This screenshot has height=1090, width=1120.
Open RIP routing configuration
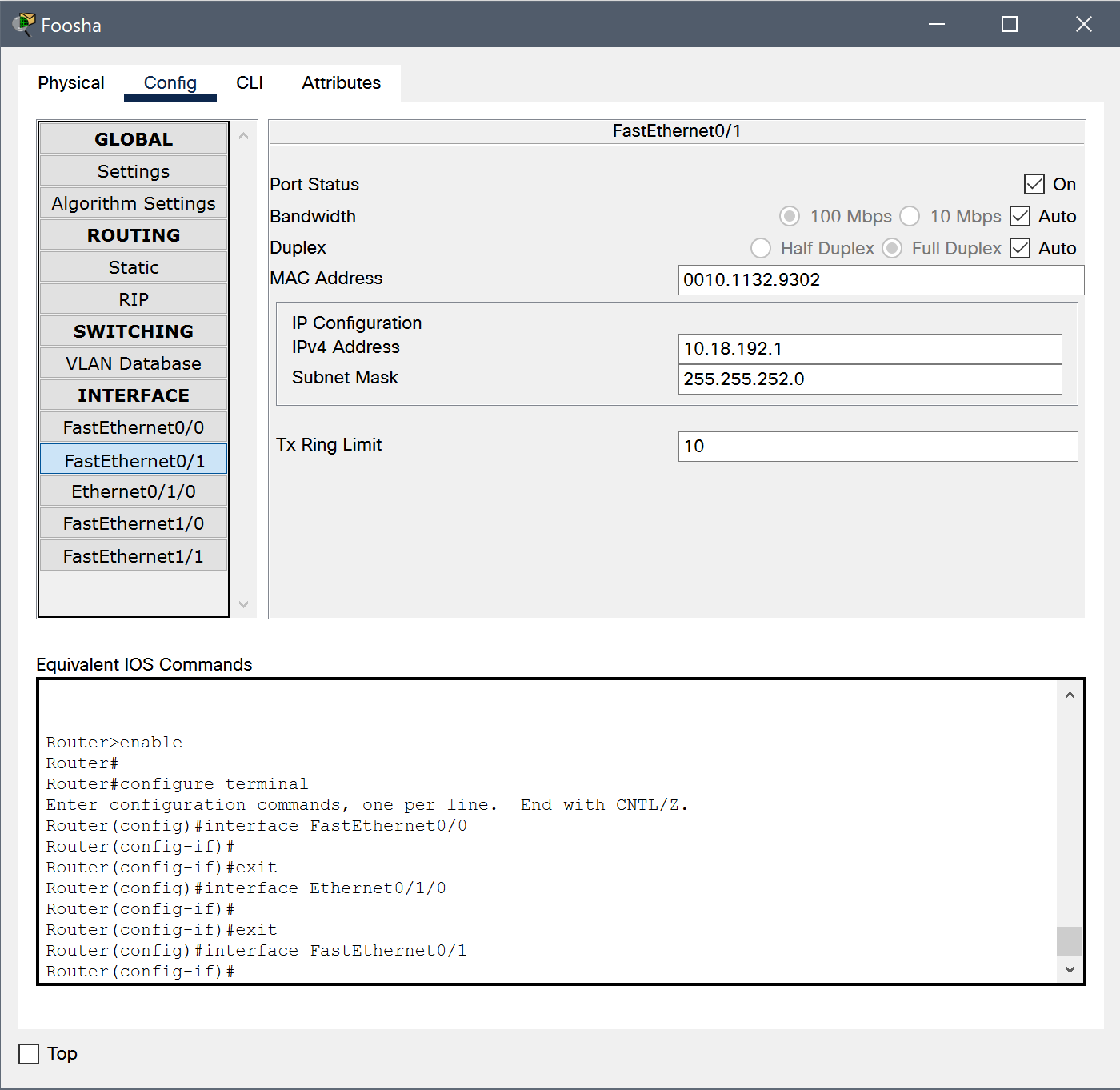tap(134, 299)
